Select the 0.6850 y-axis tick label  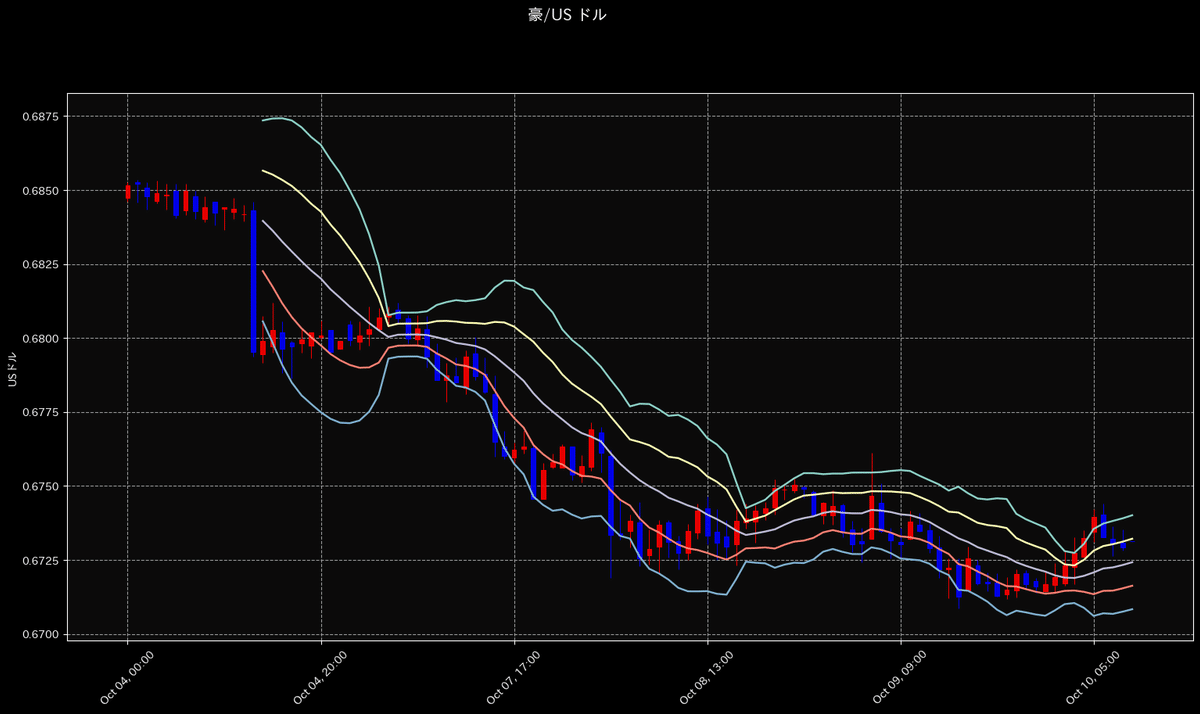point(43,191)
